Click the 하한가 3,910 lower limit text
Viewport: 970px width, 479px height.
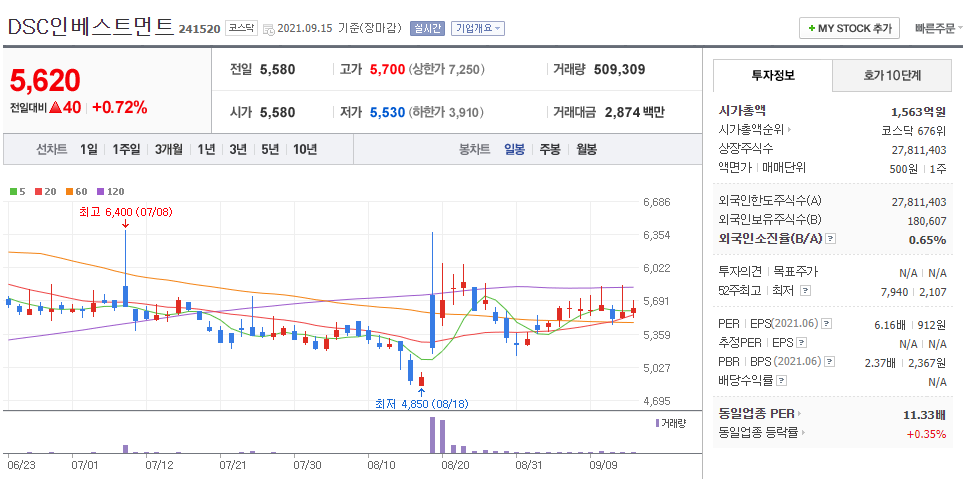(447, 113)
